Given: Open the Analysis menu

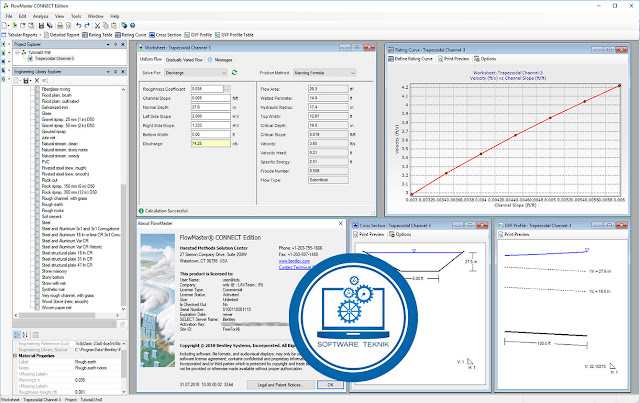Looking at the screenshot, I should pyautogui.click(x=40, y=16).
